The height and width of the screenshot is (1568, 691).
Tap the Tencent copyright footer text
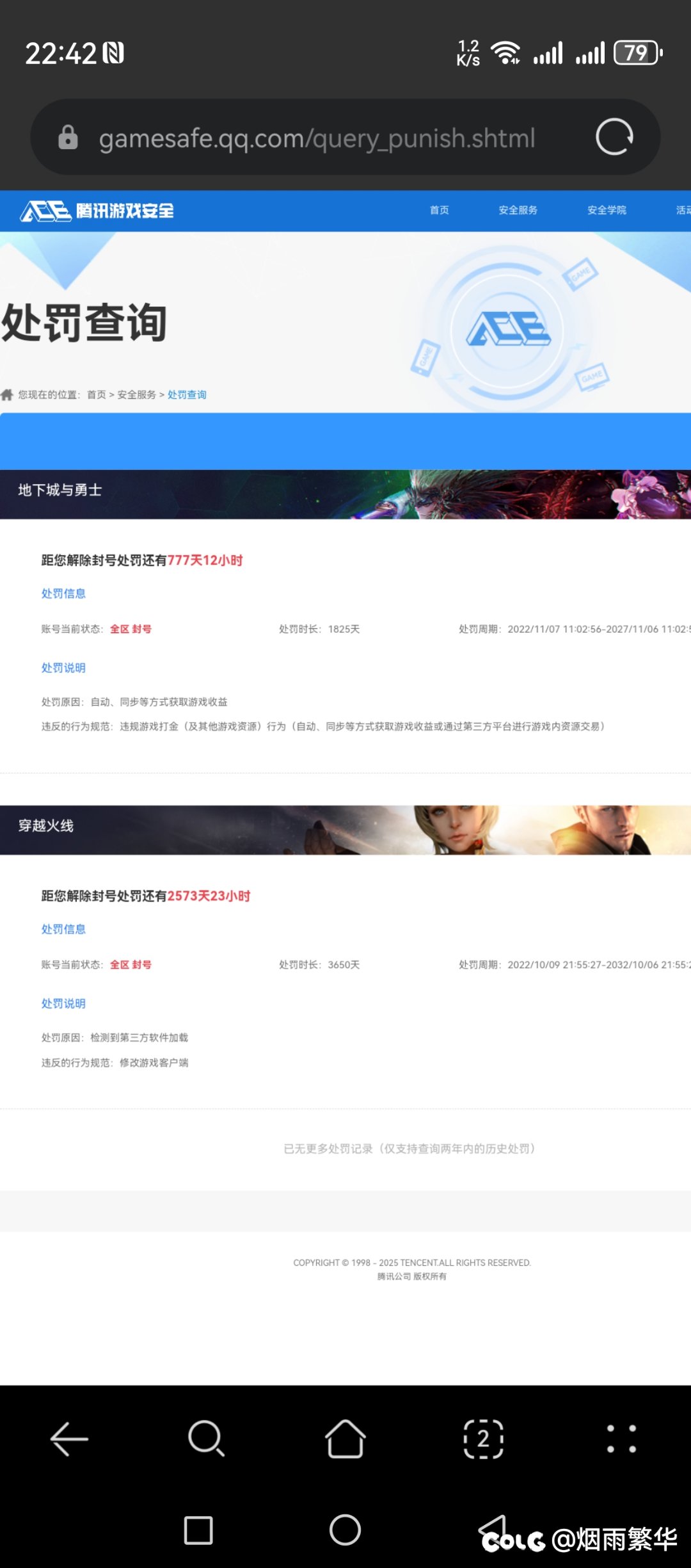(412, 1269)
